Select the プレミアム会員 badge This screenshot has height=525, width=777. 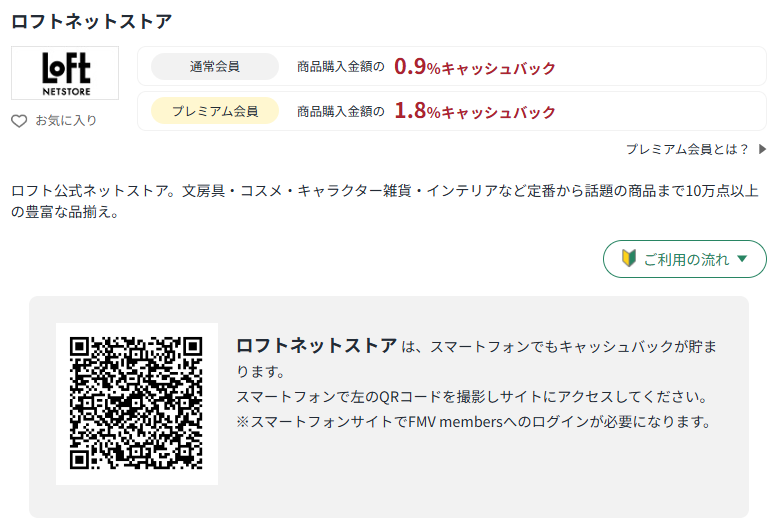click(x=215, y=111)
